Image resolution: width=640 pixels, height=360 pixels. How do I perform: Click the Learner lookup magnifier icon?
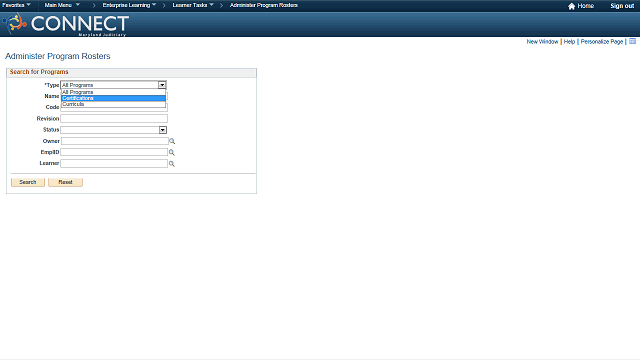tap(172, 164)
